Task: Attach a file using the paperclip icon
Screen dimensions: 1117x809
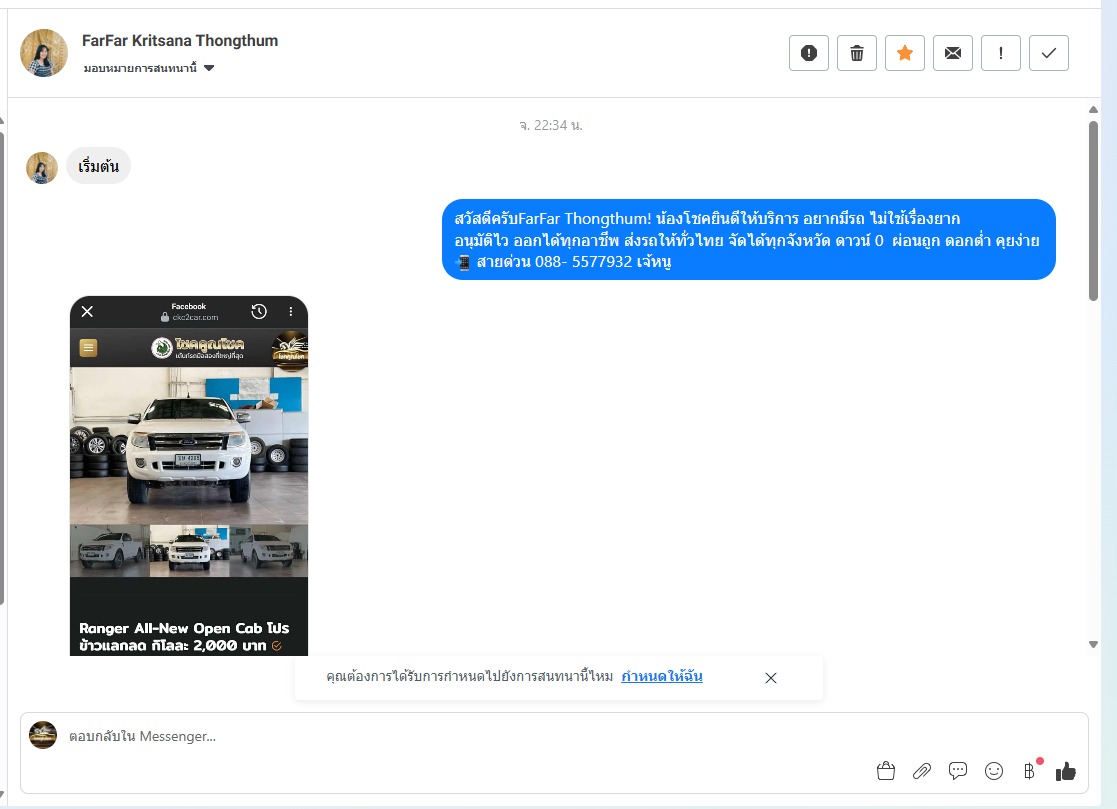Action: (922, 771)
